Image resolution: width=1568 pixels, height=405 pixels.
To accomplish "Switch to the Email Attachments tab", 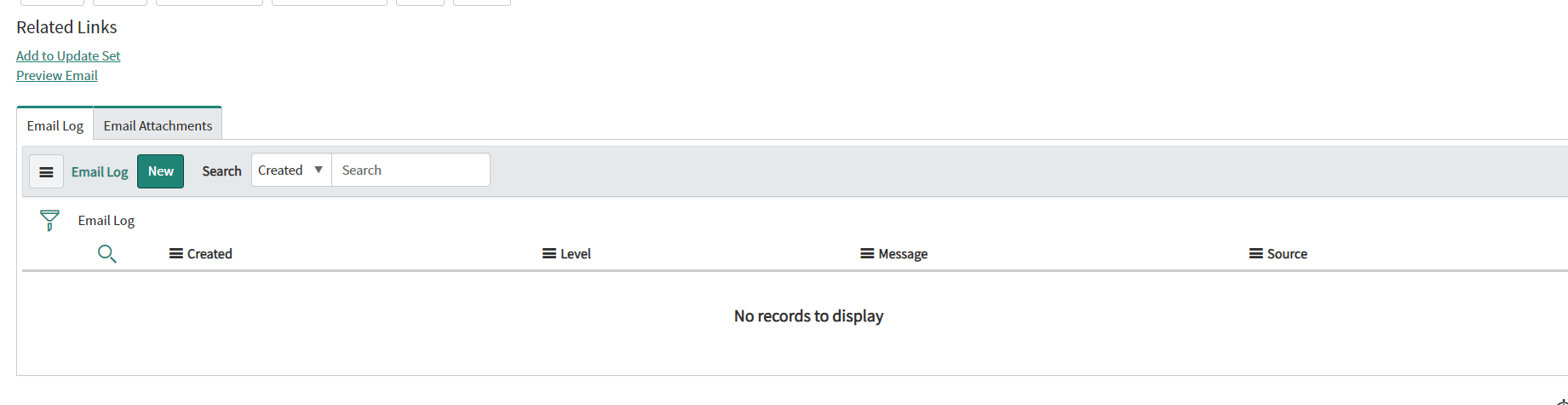I will pos(158,125).
